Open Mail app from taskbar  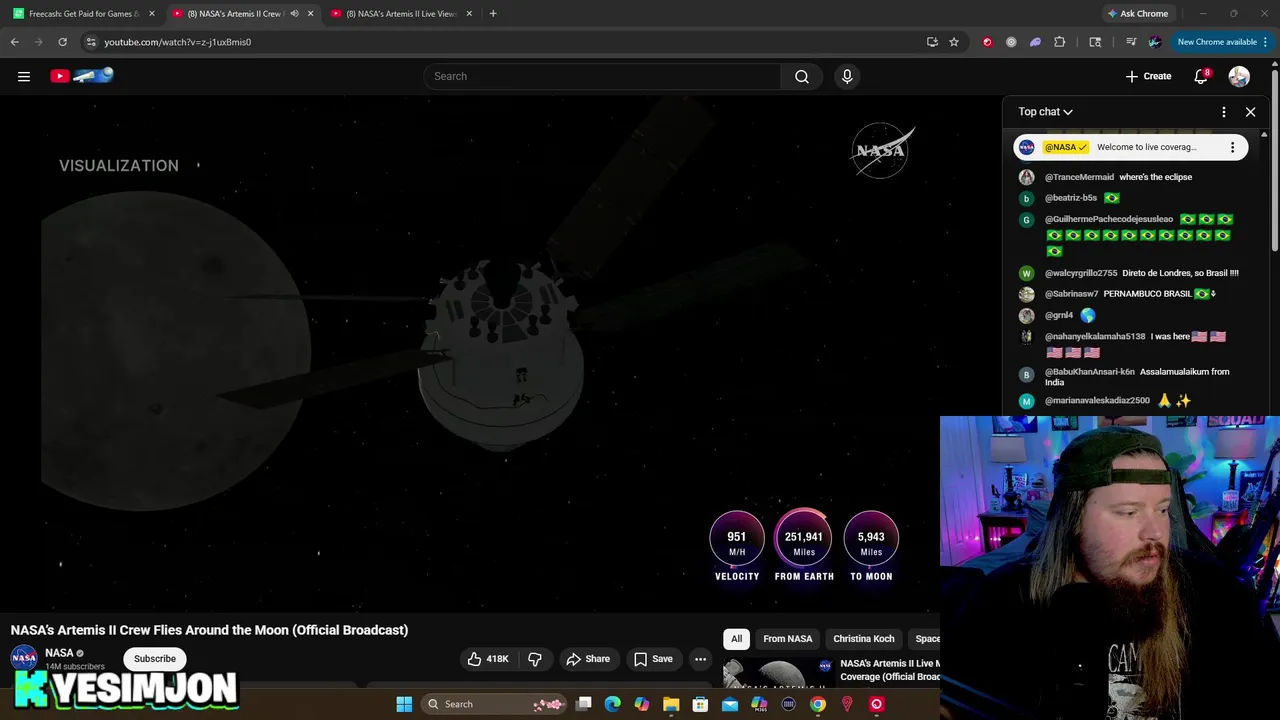(730, 704)
